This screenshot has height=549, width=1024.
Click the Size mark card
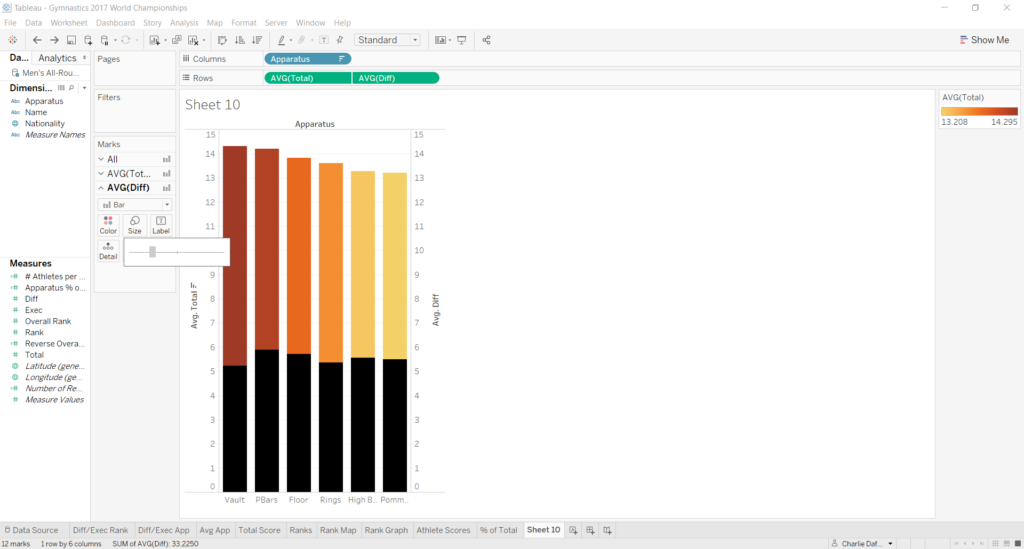(x=135, y=225)
